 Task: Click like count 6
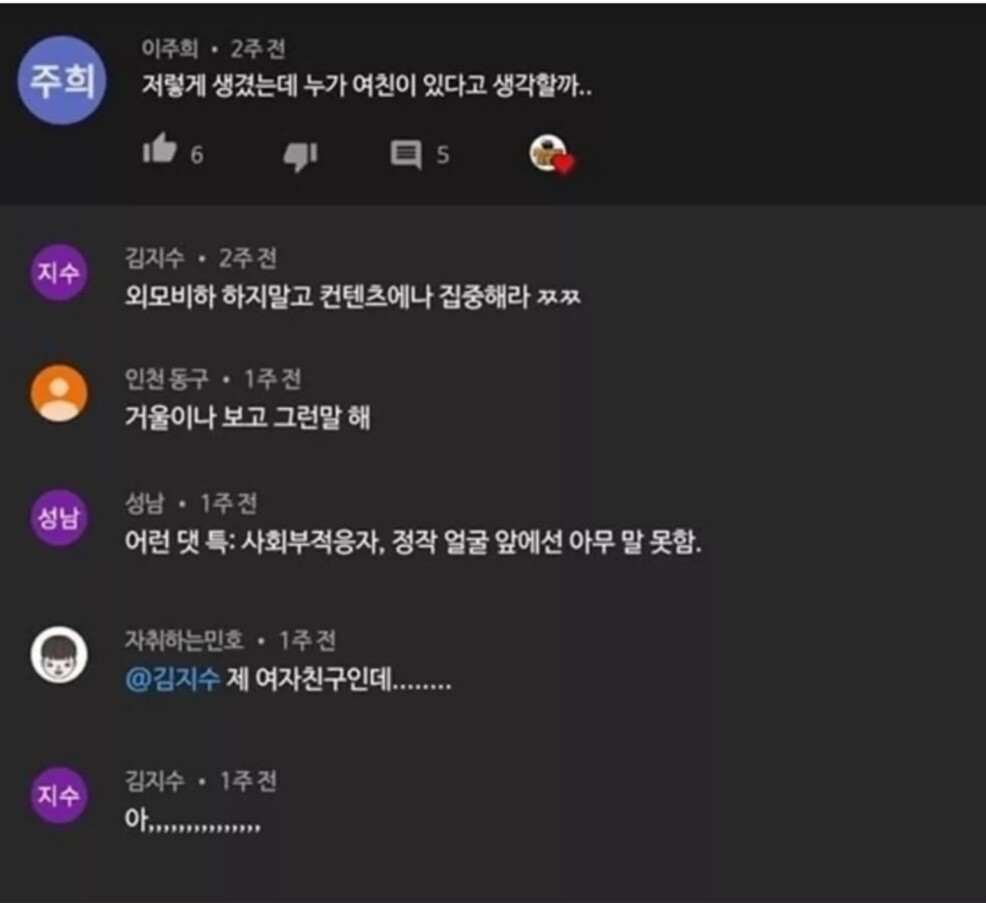tap(197, 155)
